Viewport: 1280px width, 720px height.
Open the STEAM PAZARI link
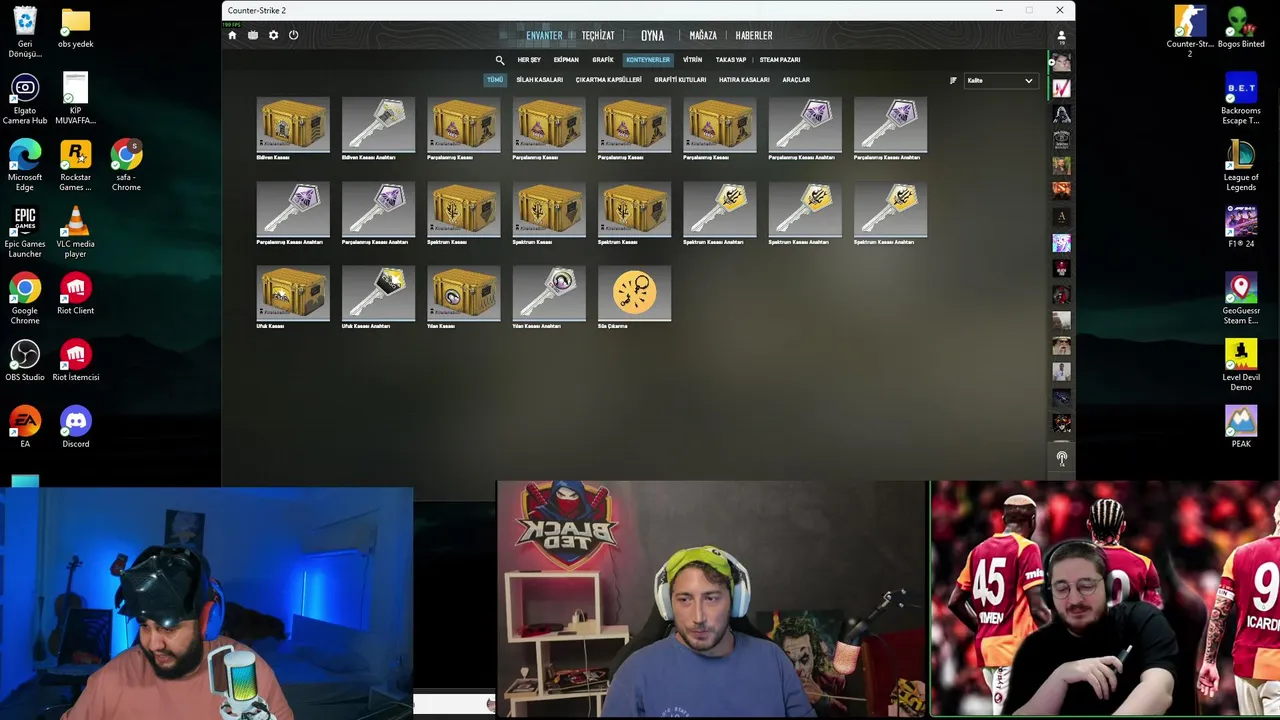[x=780, y=60]
